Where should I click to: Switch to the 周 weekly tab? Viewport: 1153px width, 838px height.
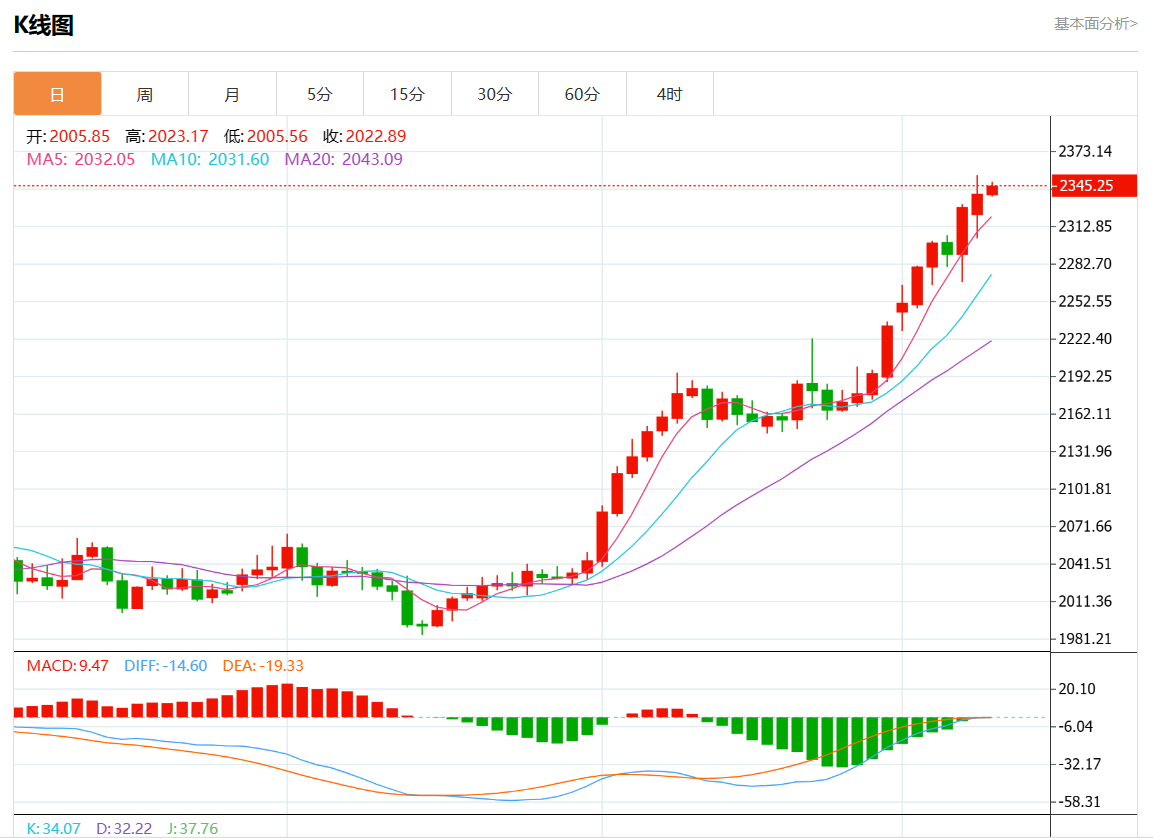pos(145,94)
